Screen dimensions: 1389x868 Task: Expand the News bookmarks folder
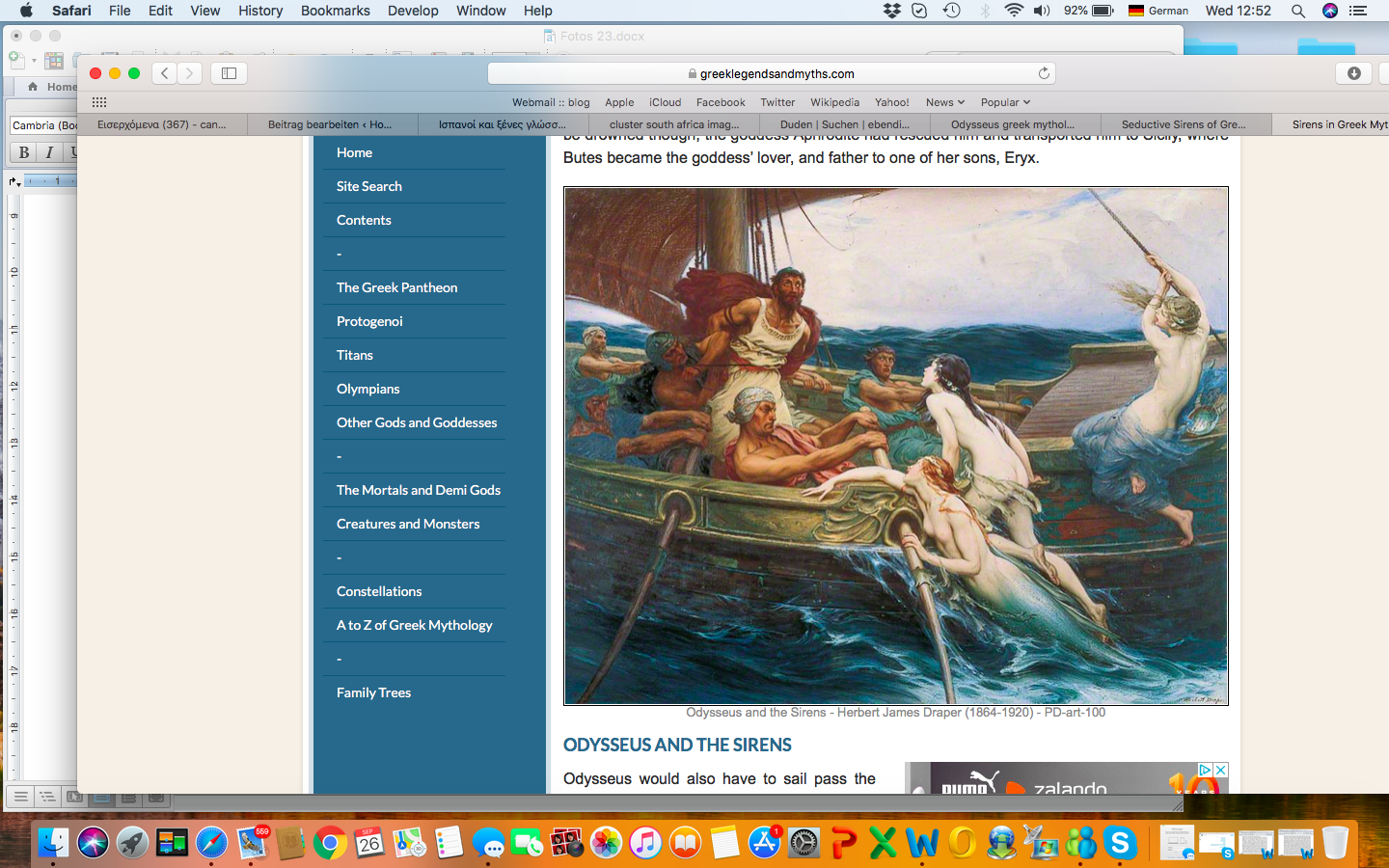(945, 102)
